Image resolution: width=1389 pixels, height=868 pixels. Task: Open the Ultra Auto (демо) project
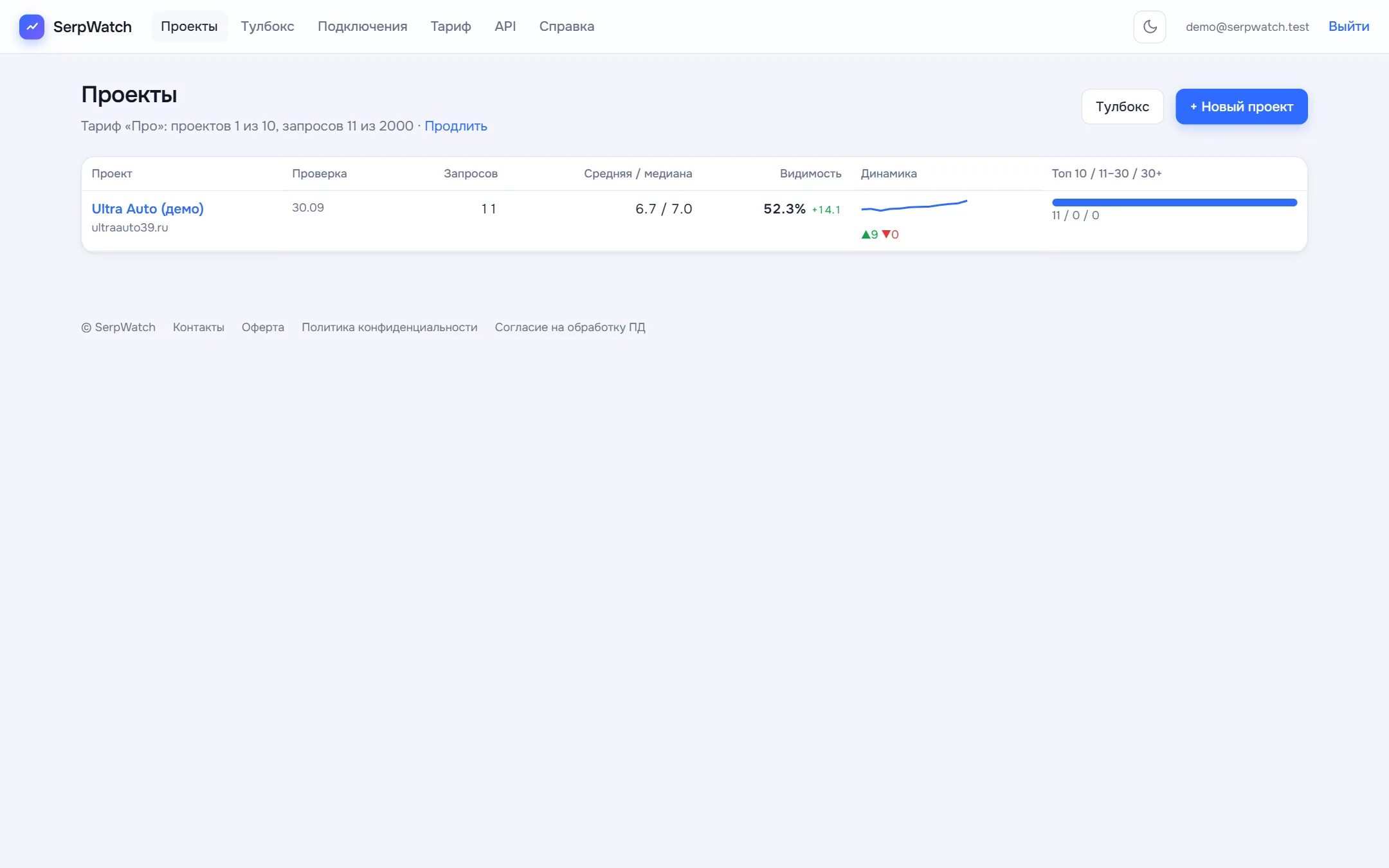coord(148,209)
